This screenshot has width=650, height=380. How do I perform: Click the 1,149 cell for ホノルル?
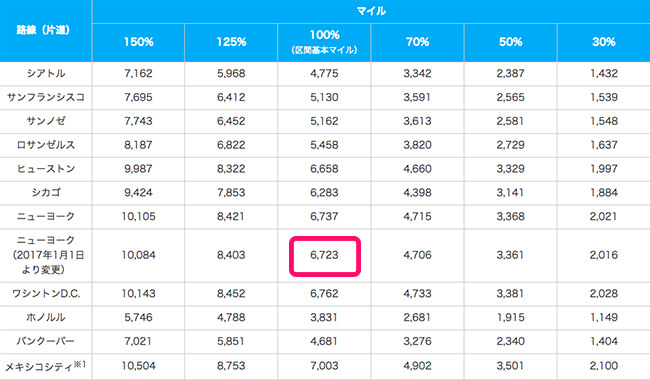tap(604, 317)
